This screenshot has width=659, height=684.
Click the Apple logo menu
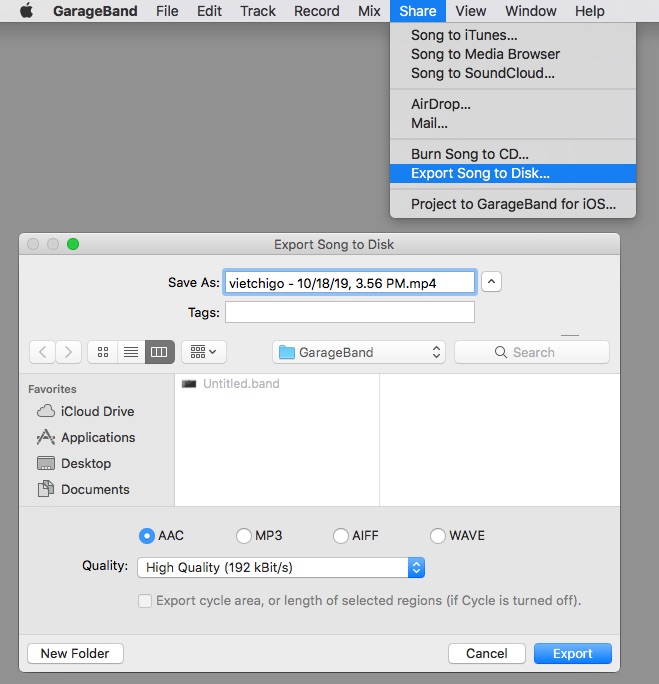tap(27, 11)
